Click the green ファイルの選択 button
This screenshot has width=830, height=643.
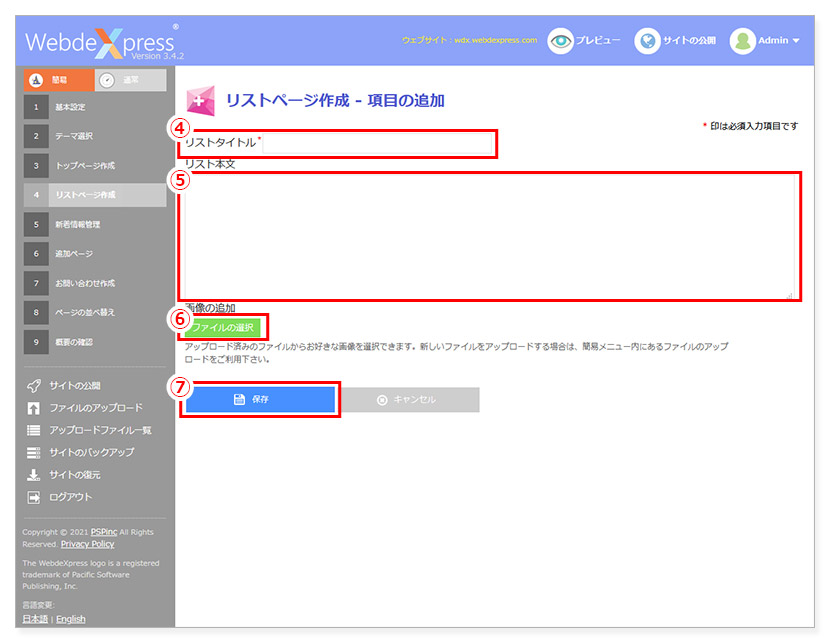pyautogui.click(x=223, y=328)
